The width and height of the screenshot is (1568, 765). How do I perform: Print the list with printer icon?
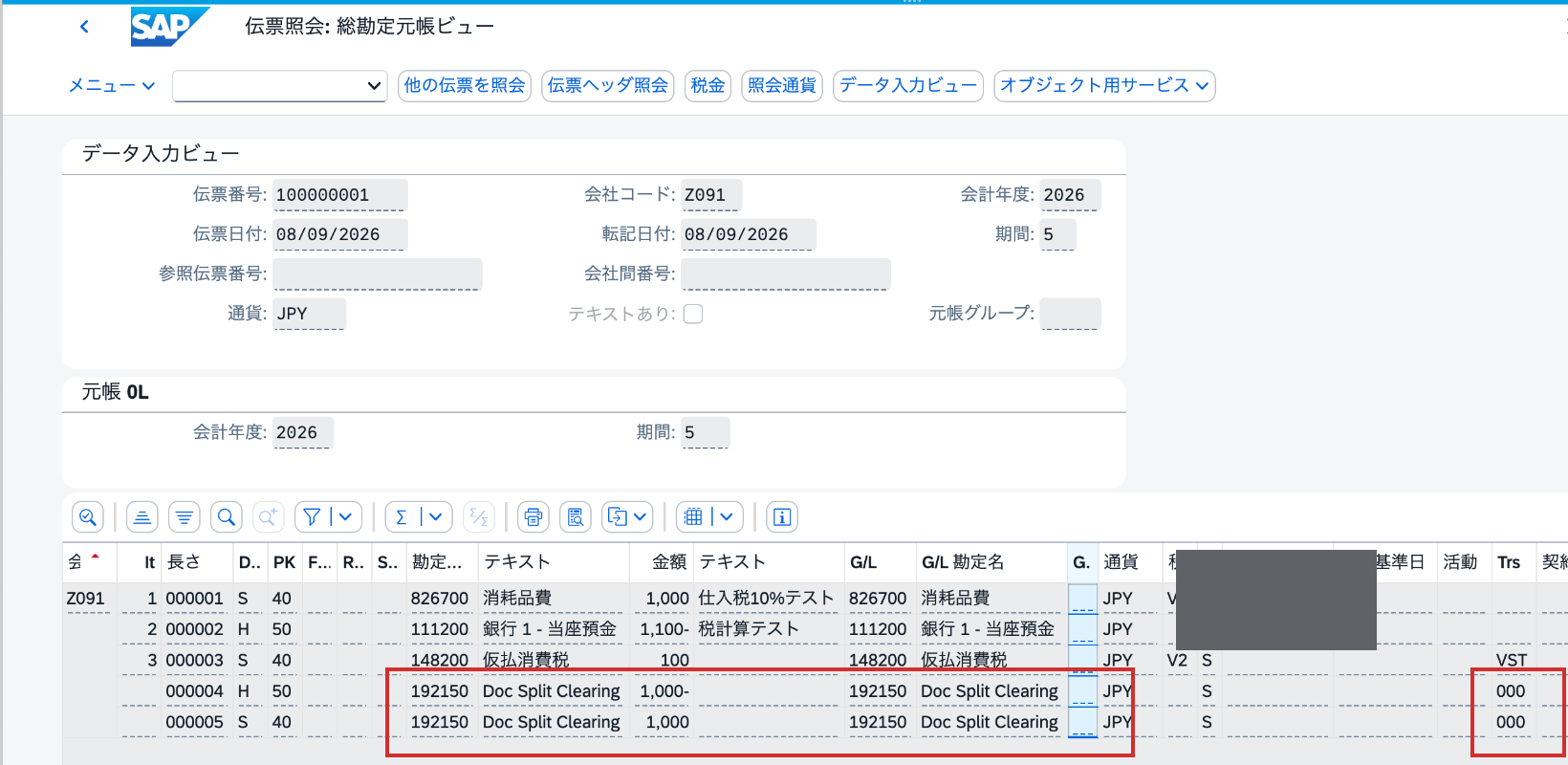[x=534, y=517]
